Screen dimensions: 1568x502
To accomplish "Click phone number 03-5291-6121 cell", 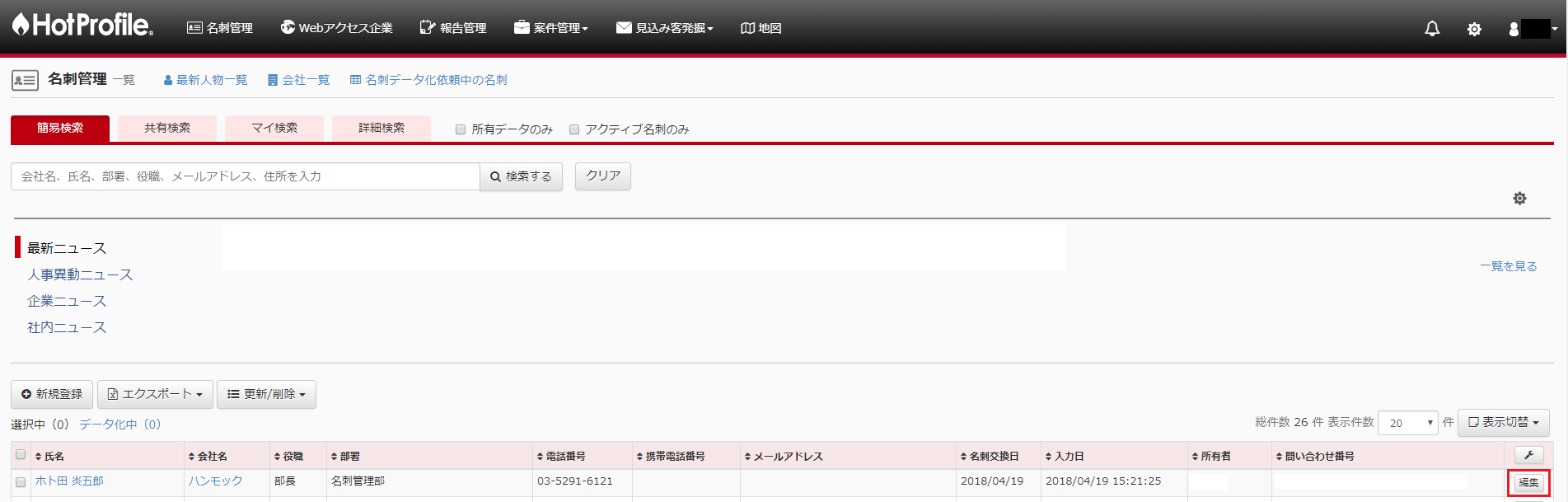I will [x=575, y=481].
